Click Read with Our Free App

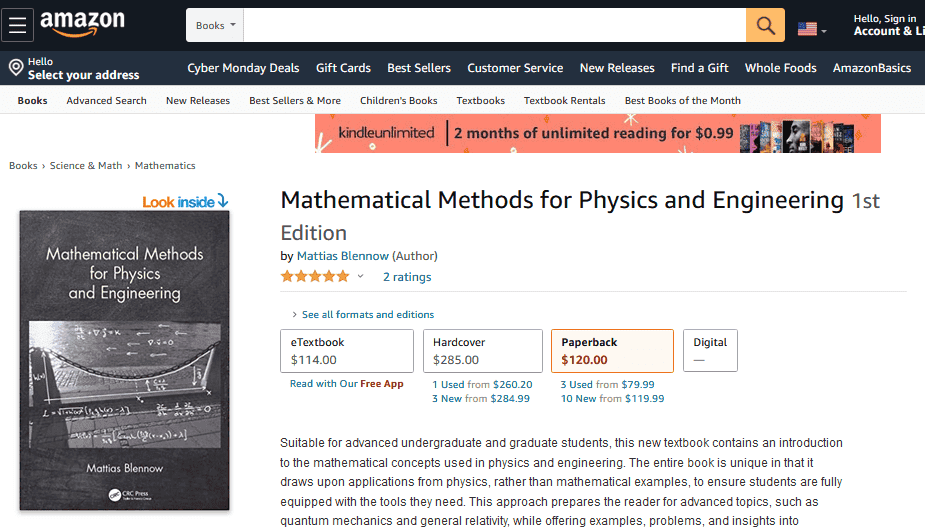(347, 384)
